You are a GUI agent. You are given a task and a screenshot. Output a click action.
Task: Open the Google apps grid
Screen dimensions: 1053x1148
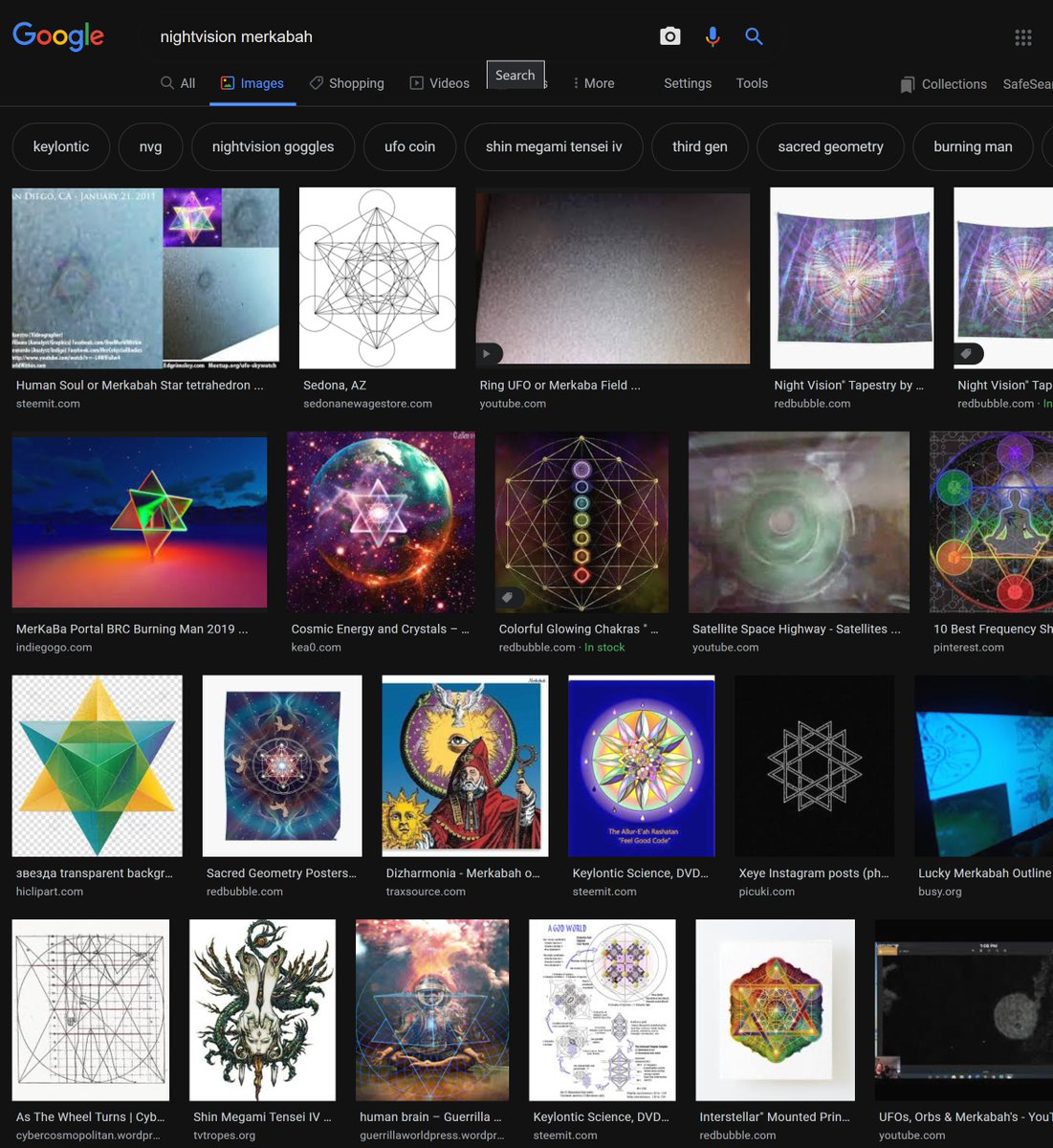pos(1023,37)
